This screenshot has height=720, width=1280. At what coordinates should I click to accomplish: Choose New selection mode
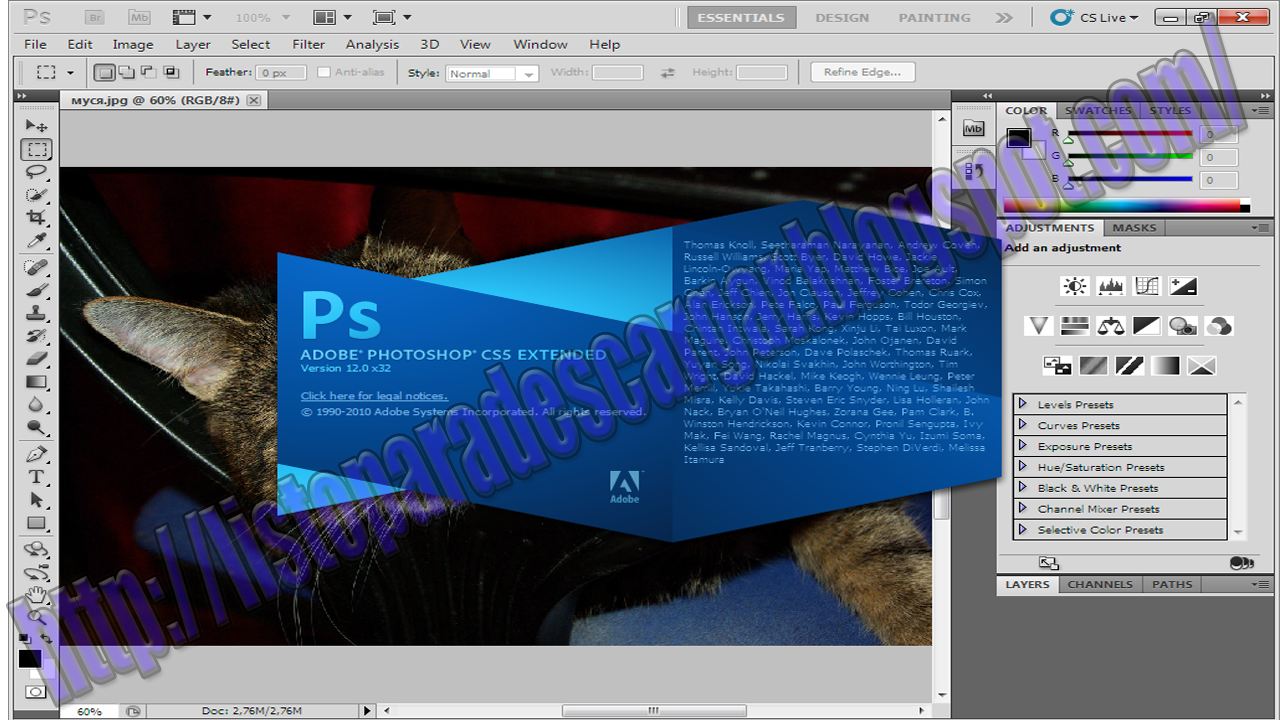click(x=104, y=72)
